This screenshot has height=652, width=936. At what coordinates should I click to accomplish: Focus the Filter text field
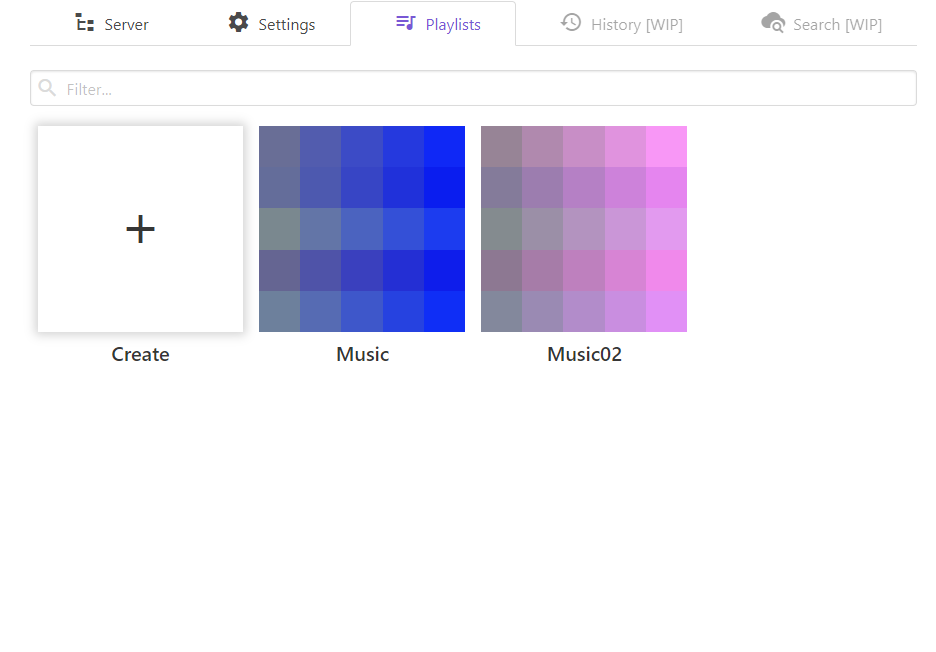[x=480, y=88]
